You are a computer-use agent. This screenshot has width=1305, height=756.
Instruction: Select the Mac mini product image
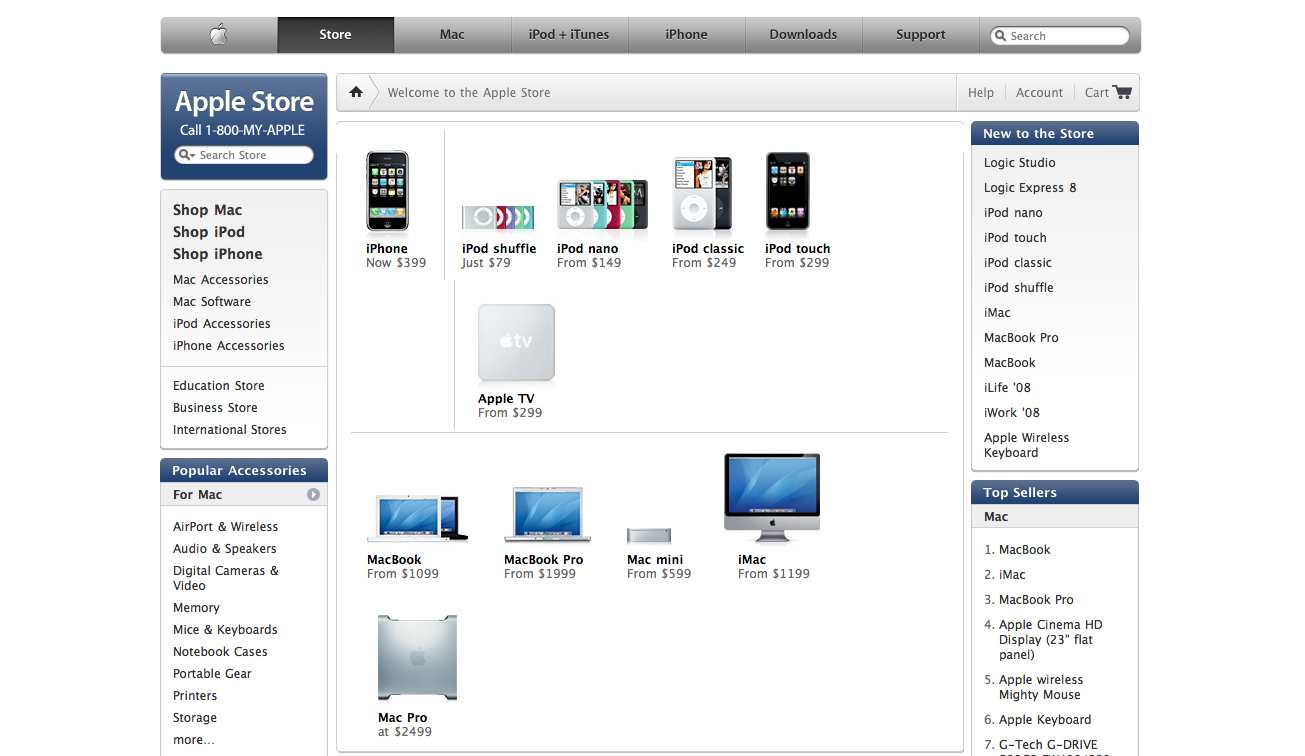point(649,535)
